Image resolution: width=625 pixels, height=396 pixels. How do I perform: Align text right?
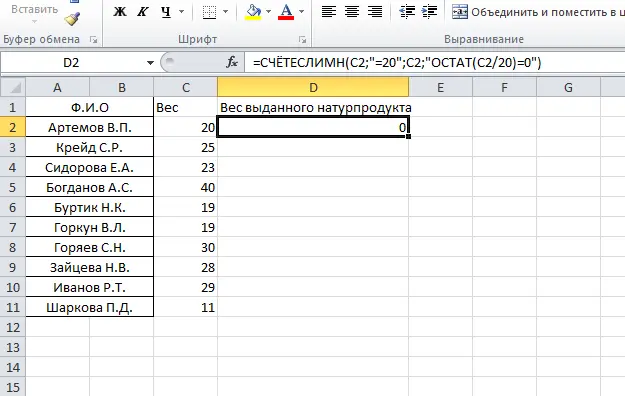375,12
